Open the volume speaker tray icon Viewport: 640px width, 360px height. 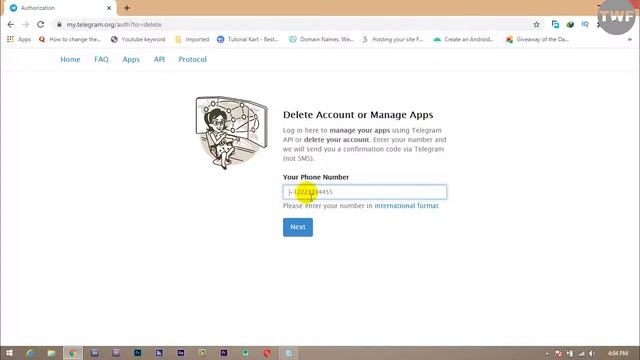coord(592,353)
